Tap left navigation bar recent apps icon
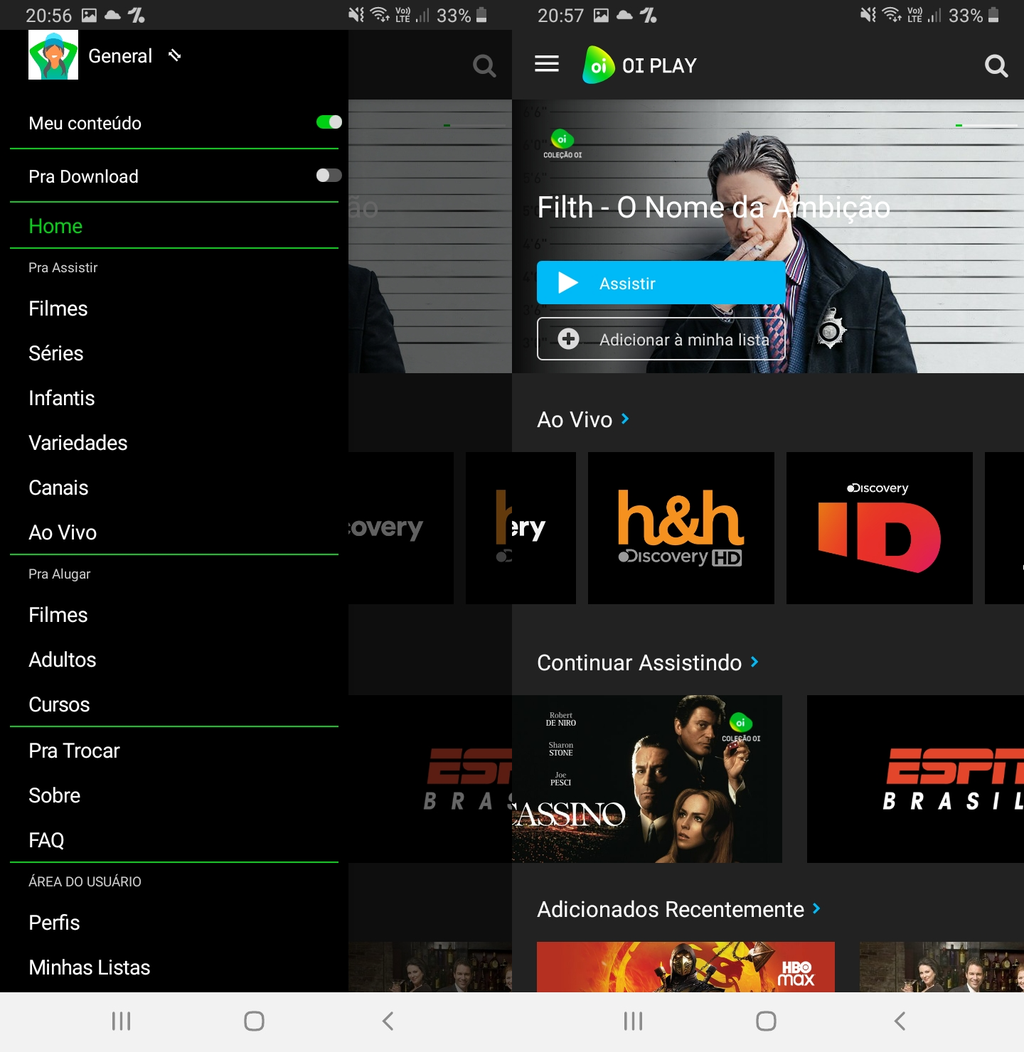Viewport: 1024px width, 1052px height. (121, 1021)
